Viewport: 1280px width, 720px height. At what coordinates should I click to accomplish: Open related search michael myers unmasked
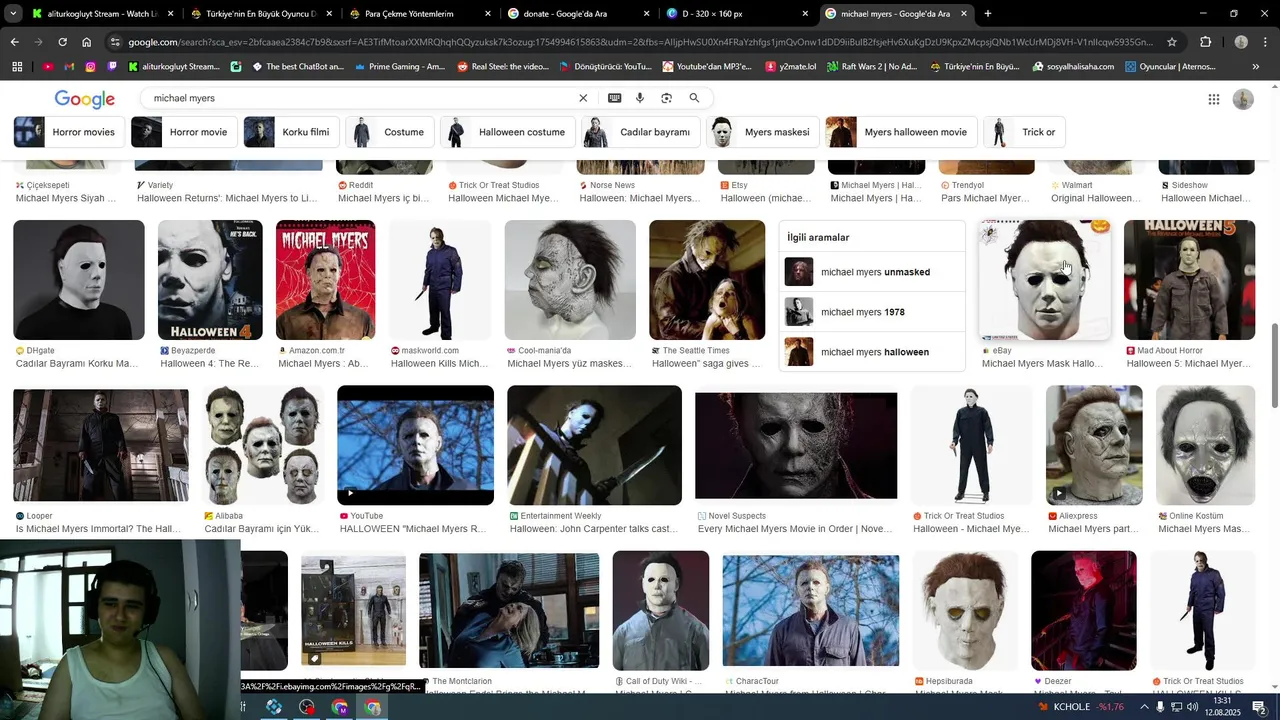click(x=872, y=272)
